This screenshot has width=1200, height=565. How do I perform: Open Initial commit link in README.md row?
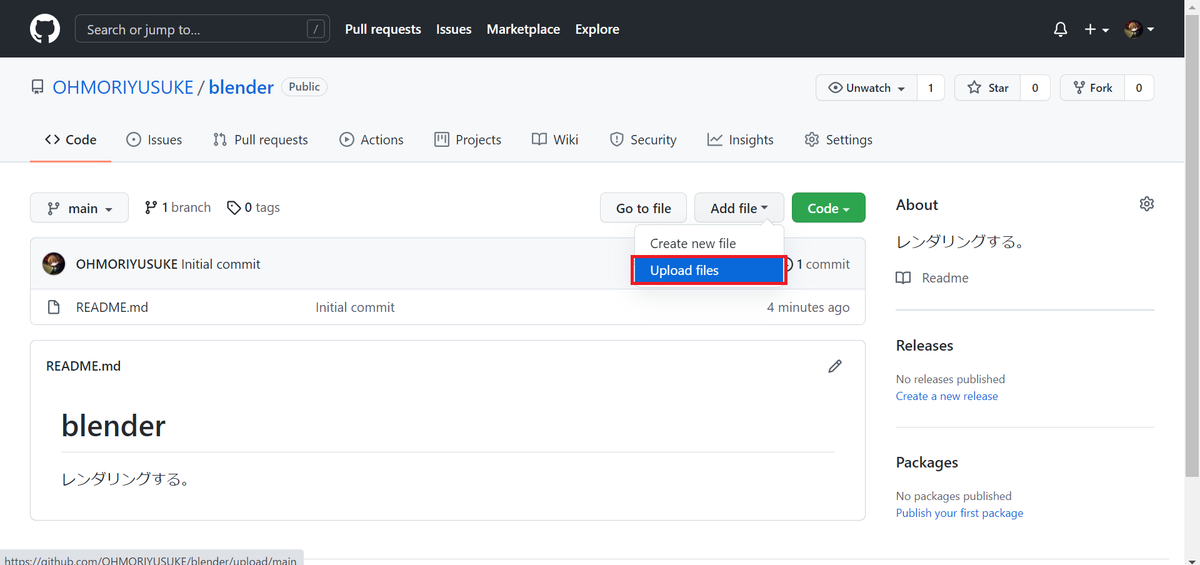(355, 307)
